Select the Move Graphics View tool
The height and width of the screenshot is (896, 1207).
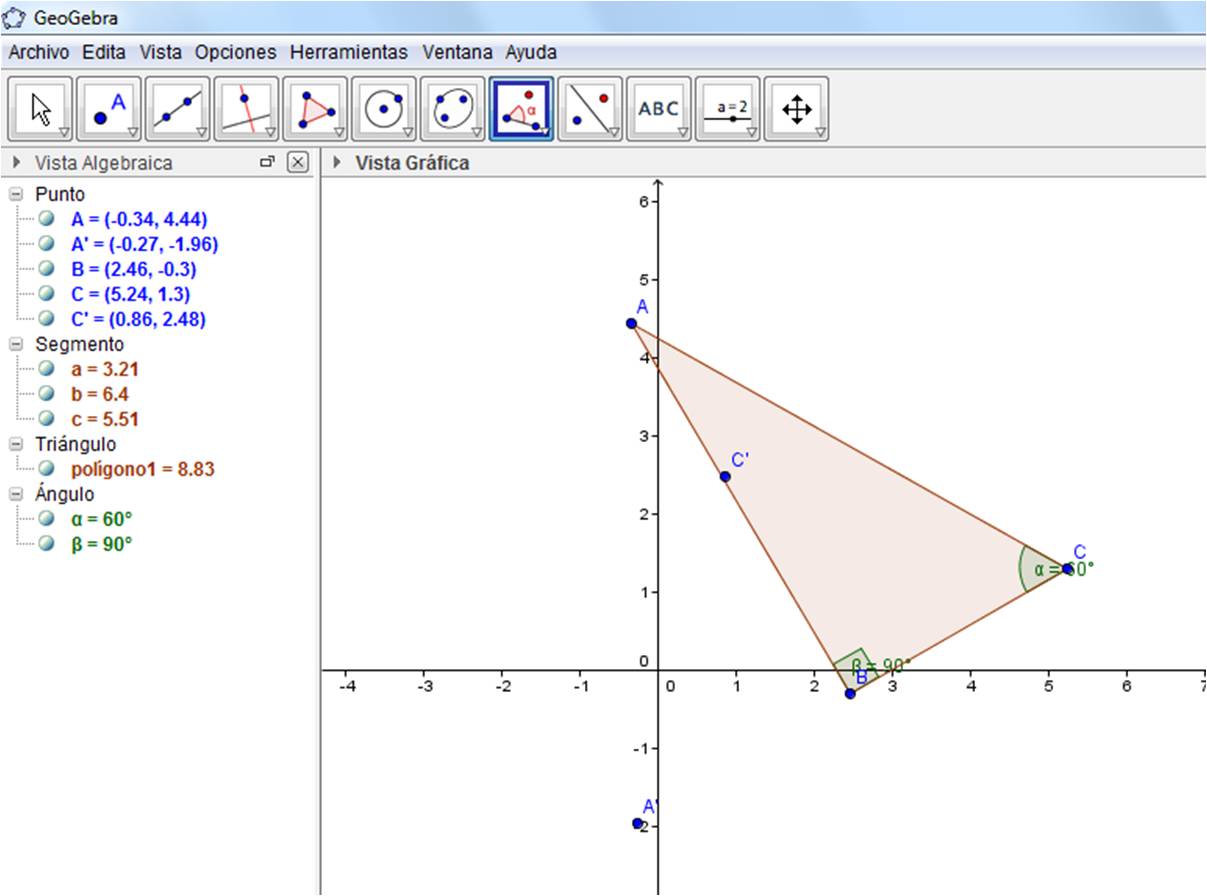click(797, 107)
